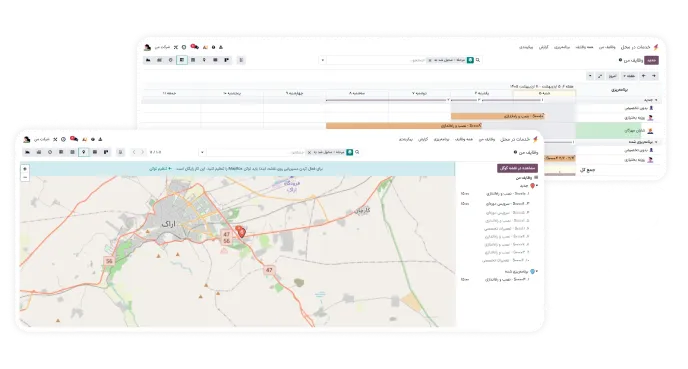Open برنامه‌ریزی menu in back window
This screenshot has height=369, width=688.
pos(562,47)
